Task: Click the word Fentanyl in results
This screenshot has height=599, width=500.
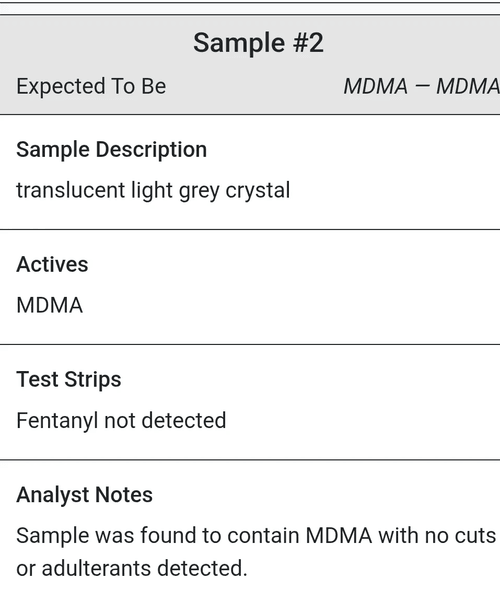Action: 57,421
